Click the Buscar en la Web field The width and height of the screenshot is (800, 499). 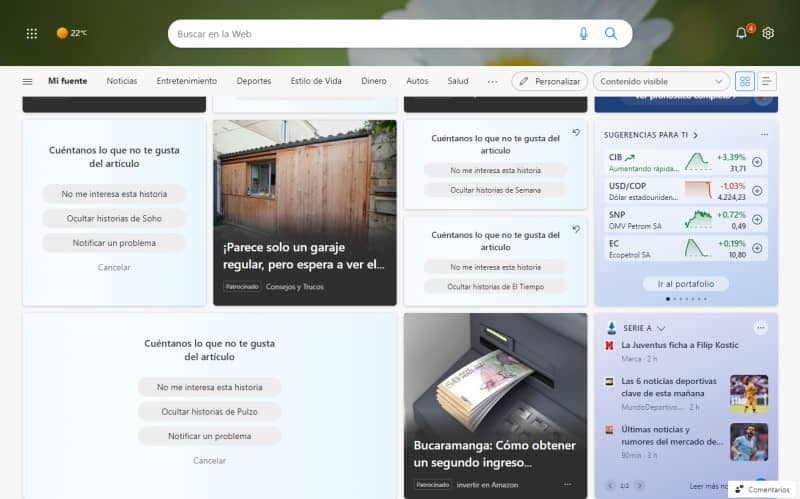click(x=370, y=33)
